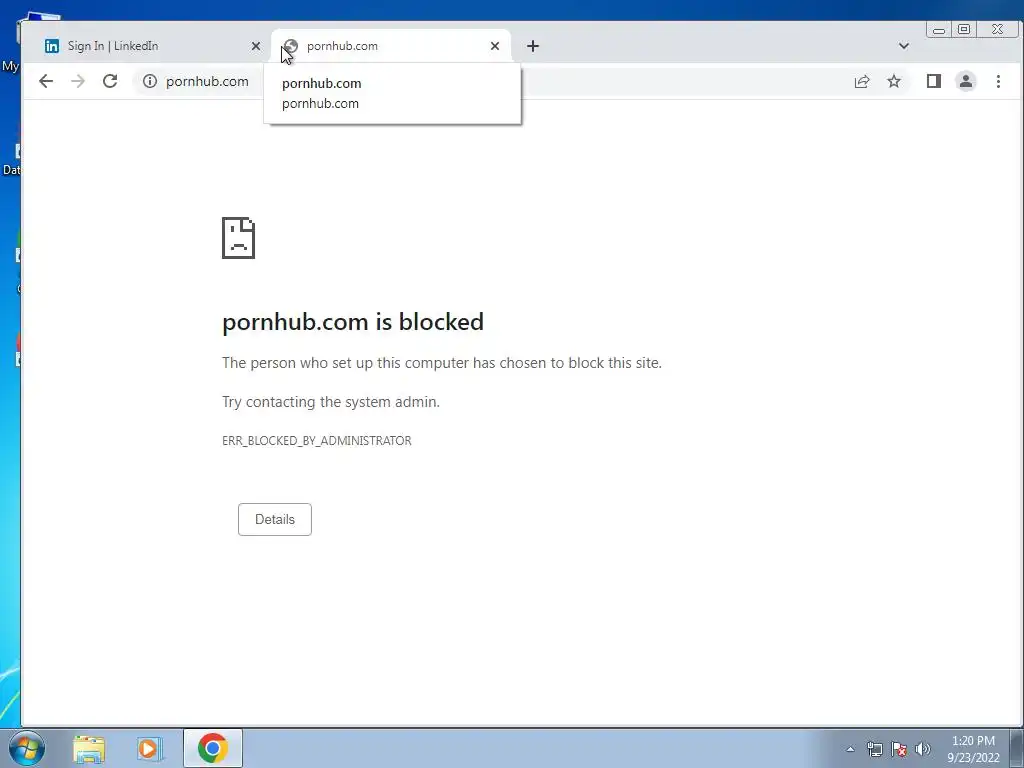Restore down the Chrome window
Screen dimensions: 1024x768
(964, 29)
